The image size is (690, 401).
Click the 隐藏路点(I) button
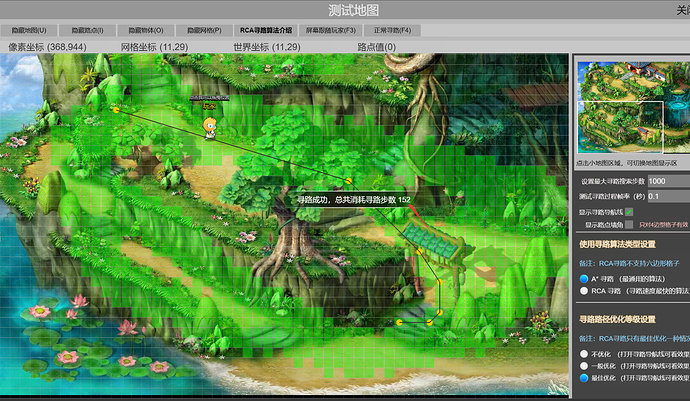pos(87,30)
